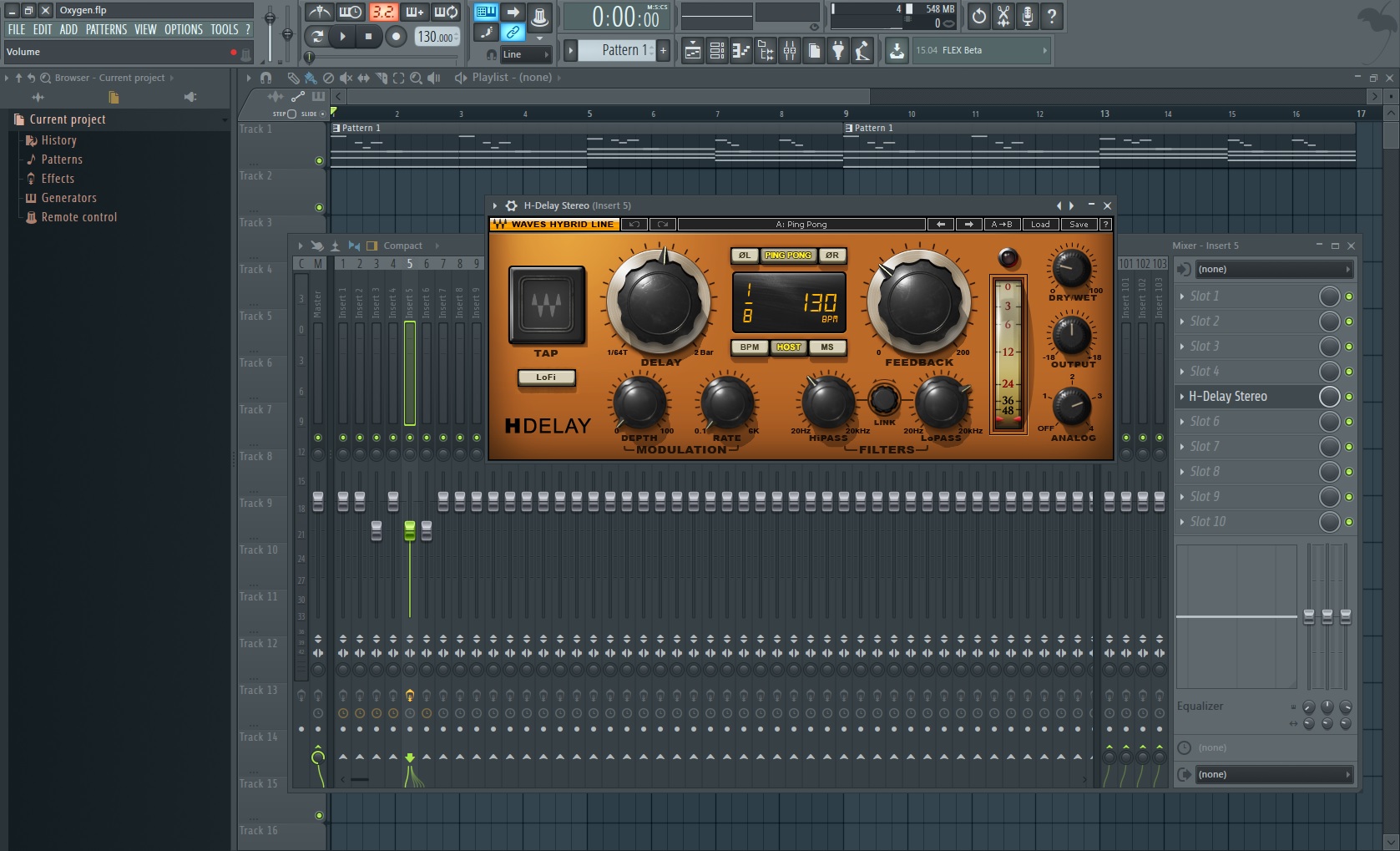Arm recording with the record button
Viewport: 1400px width, 851px height.
[x=396, y=37]
